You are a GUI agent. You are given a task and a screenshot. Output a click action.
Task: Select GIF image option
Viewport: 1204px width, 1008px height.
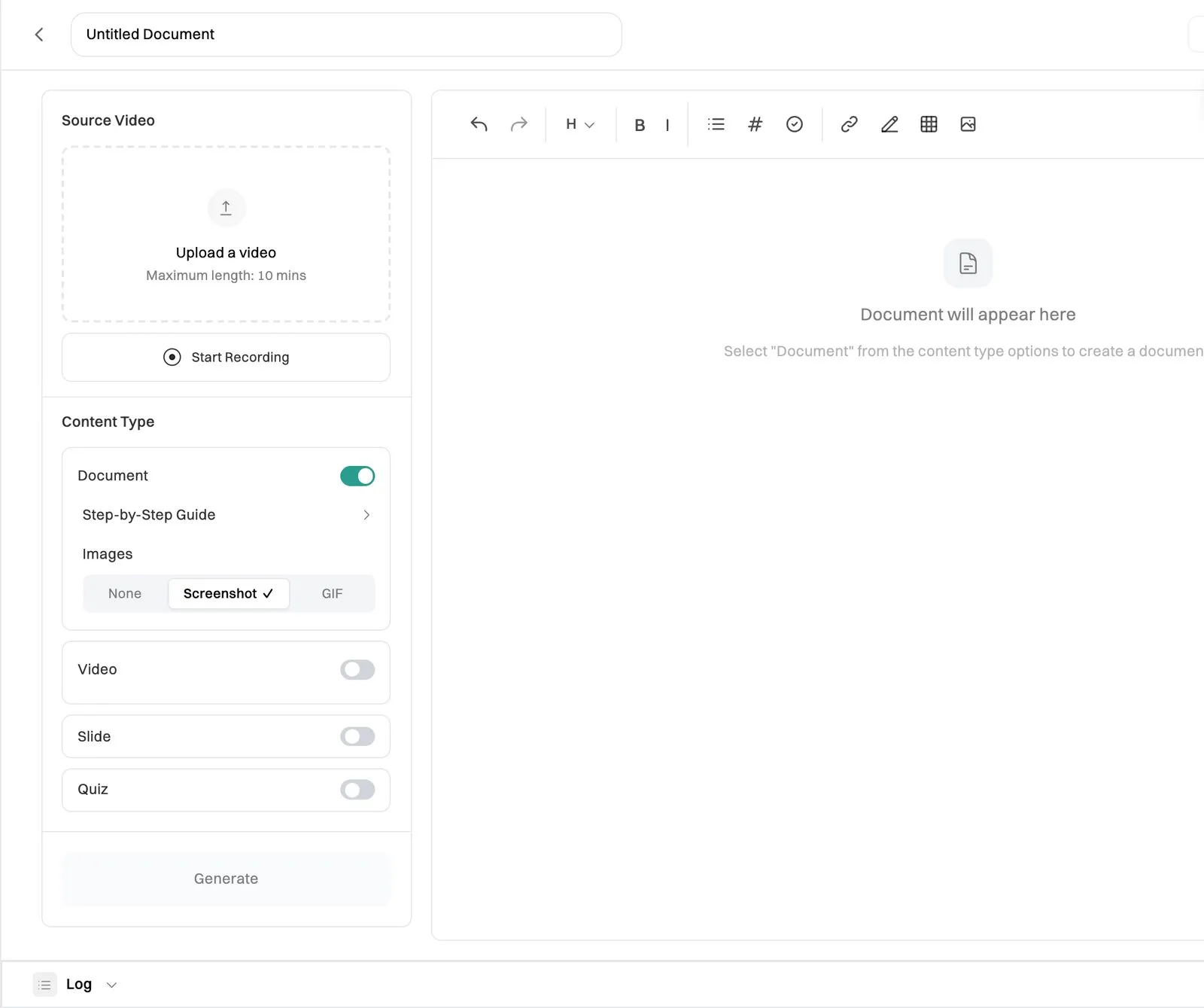tap(332, 594)
